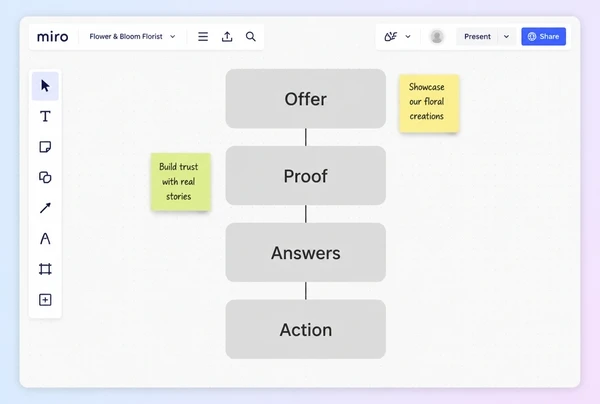Open board search magnifier
The height and width of the screenshot is (404, 600).
pos(251,37)
